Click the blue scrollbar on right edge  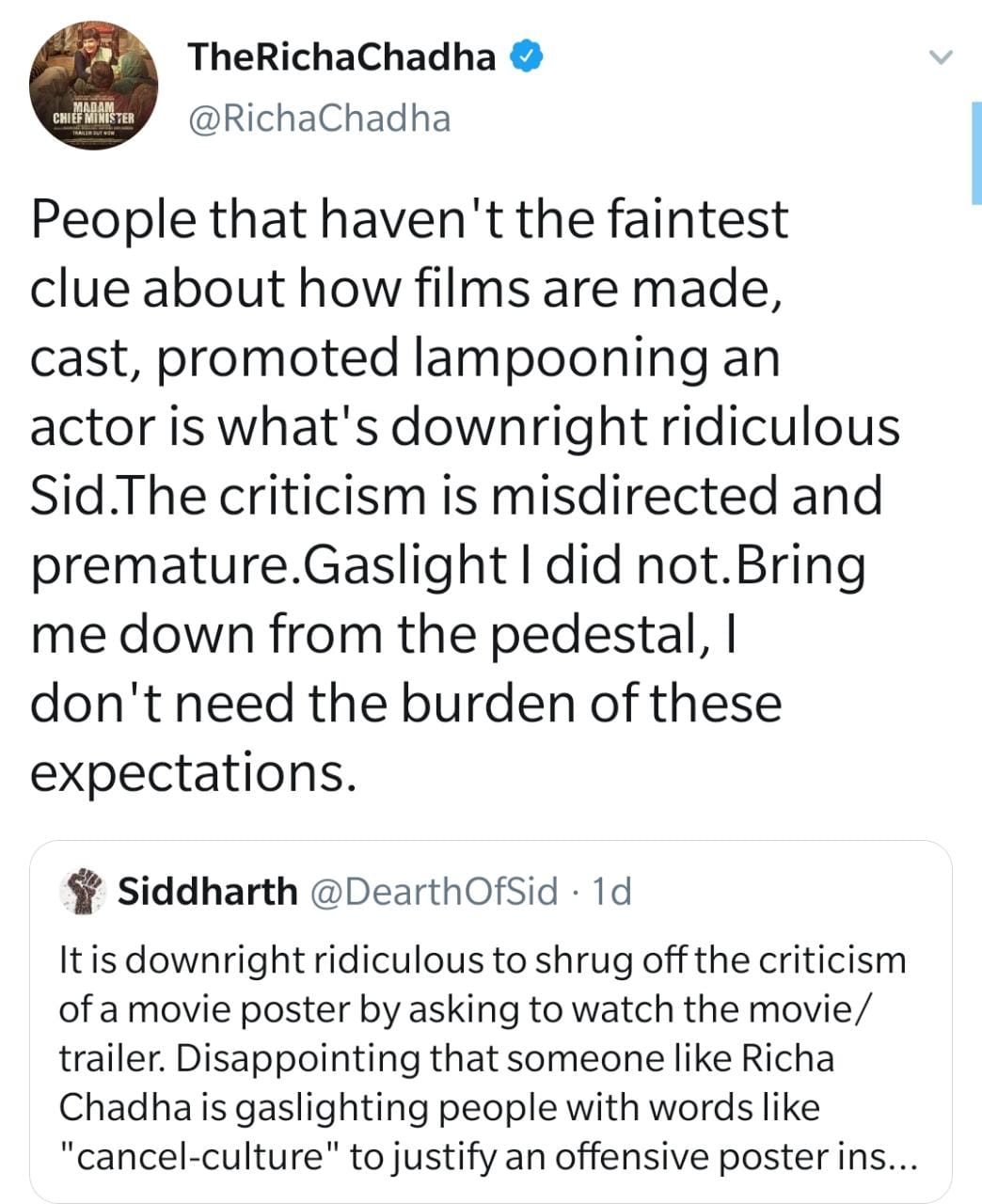click(976, 153)
